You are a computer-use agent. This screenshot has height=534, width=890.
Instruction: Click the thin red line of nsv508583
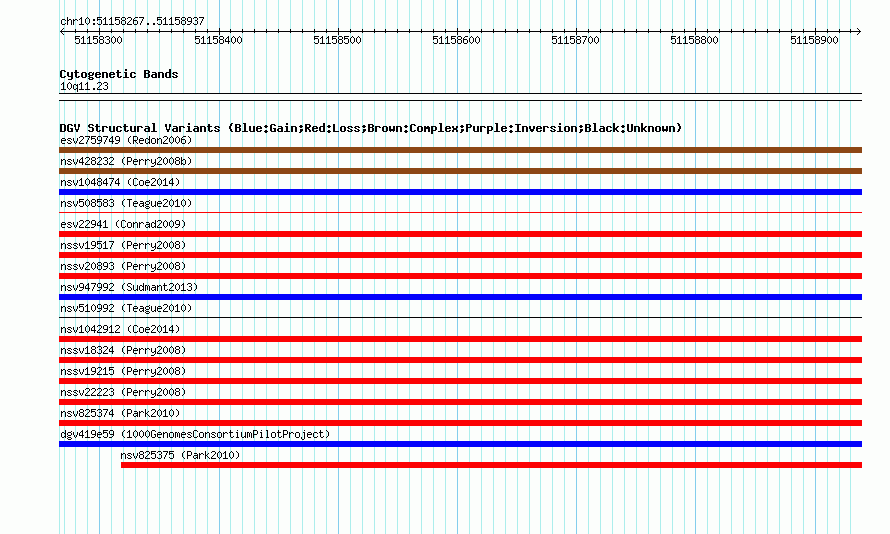[460, 213]
